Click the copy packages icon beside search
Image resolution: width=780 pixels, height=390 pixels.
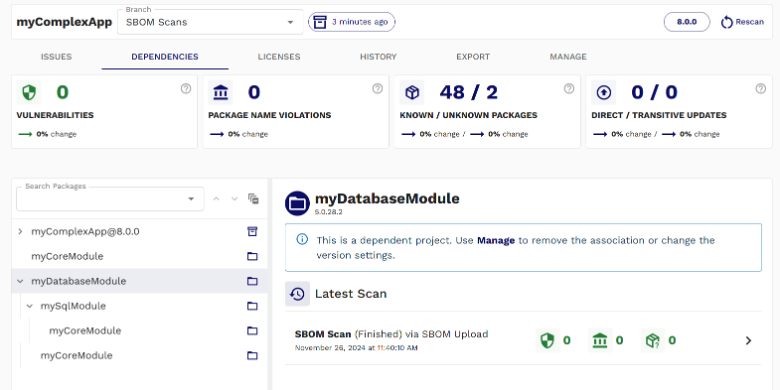tap(253, 198)
